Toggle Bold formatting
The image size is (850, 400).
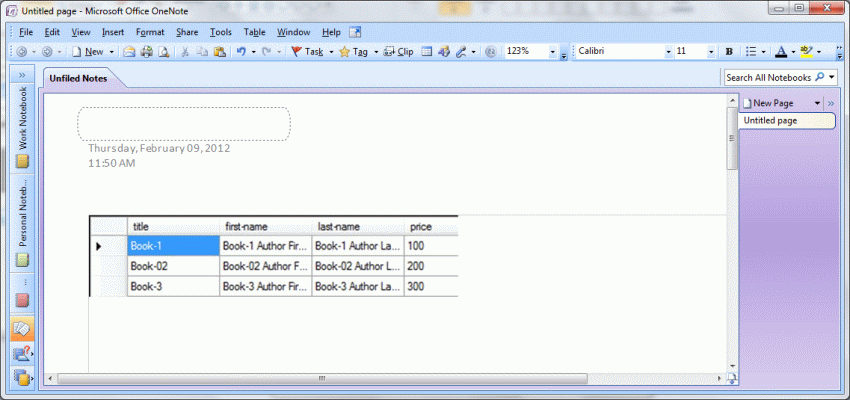tap(729, 51)
